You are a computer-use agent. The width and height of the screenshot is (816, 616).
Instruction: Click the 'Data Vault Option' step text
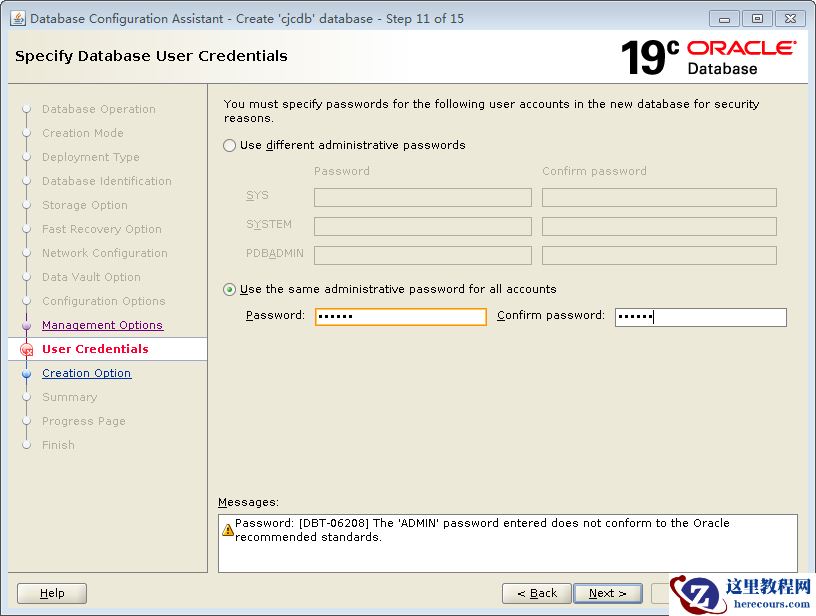coord(91,277)
